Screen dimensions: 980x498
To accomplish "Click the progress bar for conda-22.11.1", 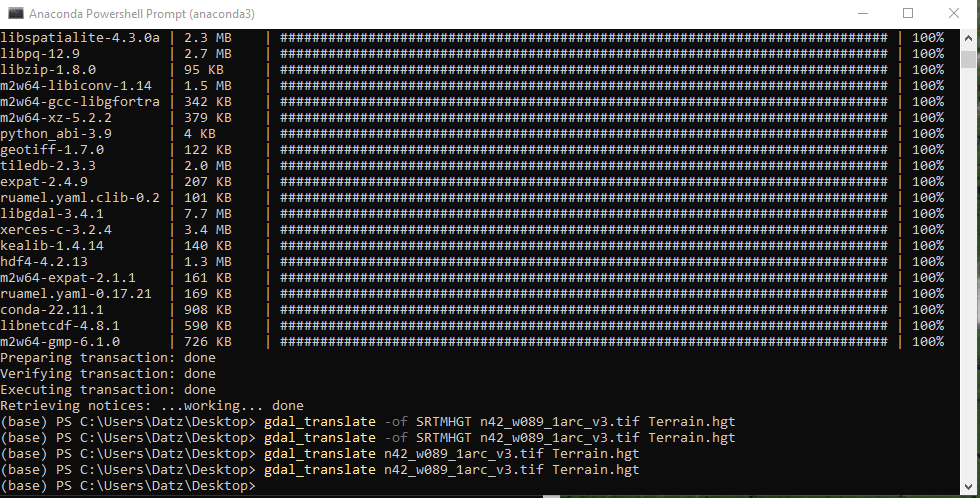I will pyautogui.click(x=584, y=310).
